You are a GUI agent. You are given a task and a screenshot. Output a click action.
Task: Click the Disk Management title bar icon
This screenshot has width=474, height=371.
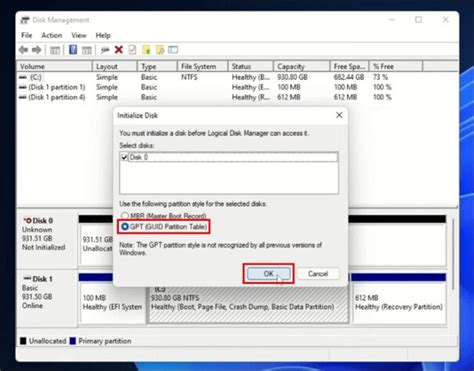(x=25, y=20)
